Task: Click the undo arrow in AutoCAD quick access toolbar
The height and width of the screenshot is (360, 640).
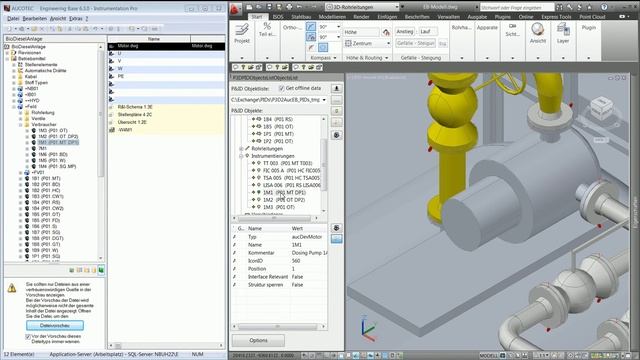Action: pyautogui.click(x=300, y=7)
